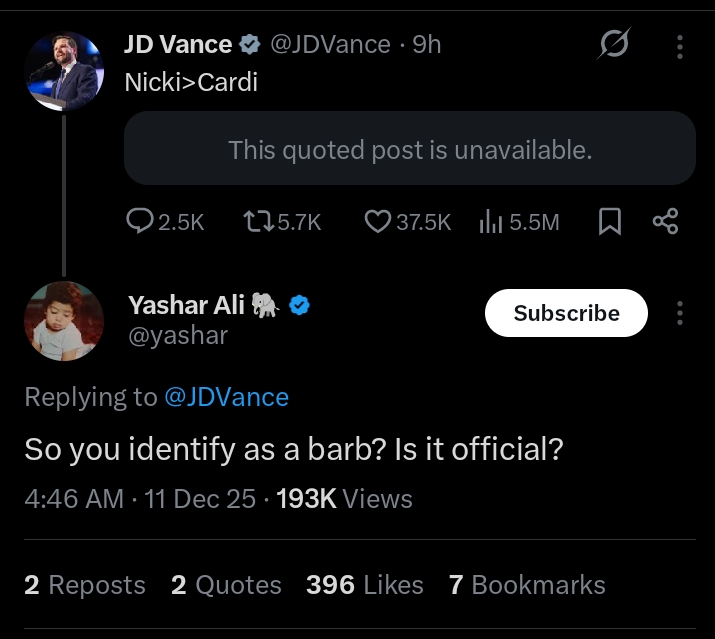Click the Grok slash icon on JD Vance's post
This screenshot has width=715, height=639.
pyautogui.click(x=613, y=46)
